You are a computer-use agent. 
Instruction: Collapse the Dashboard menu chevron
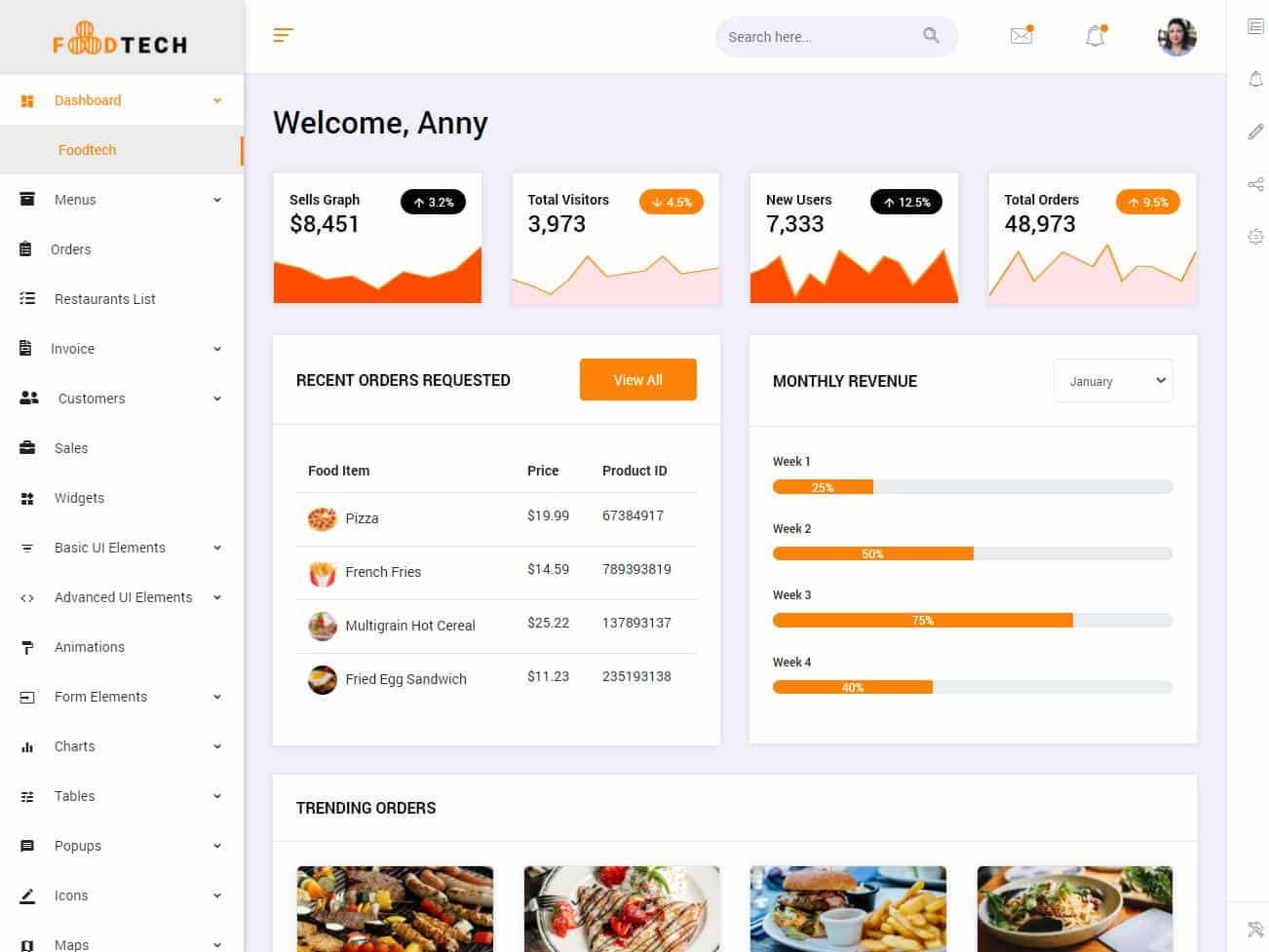(217, 100)
